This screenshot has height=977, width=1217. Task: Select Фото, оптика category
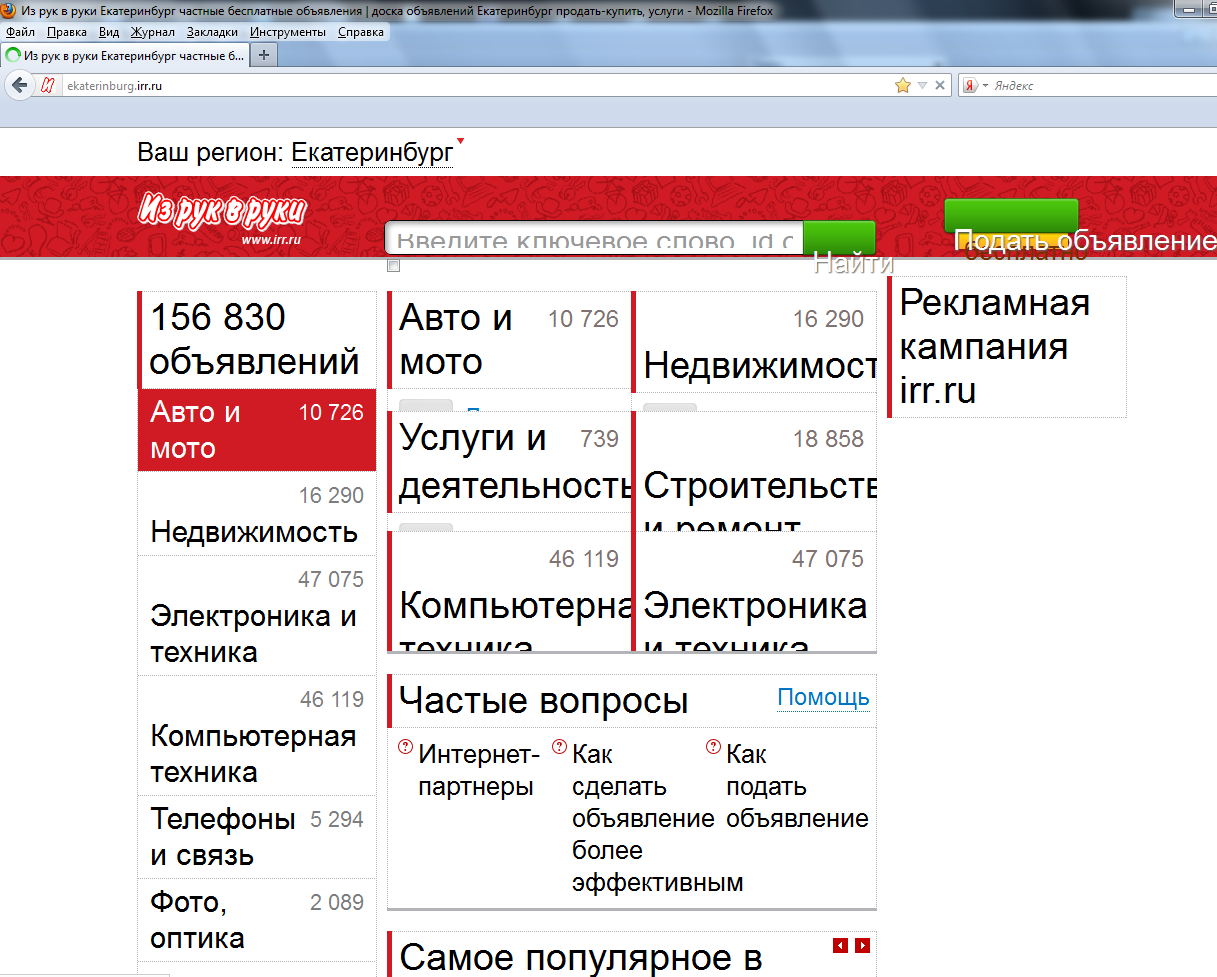click(x=257, y=920)
